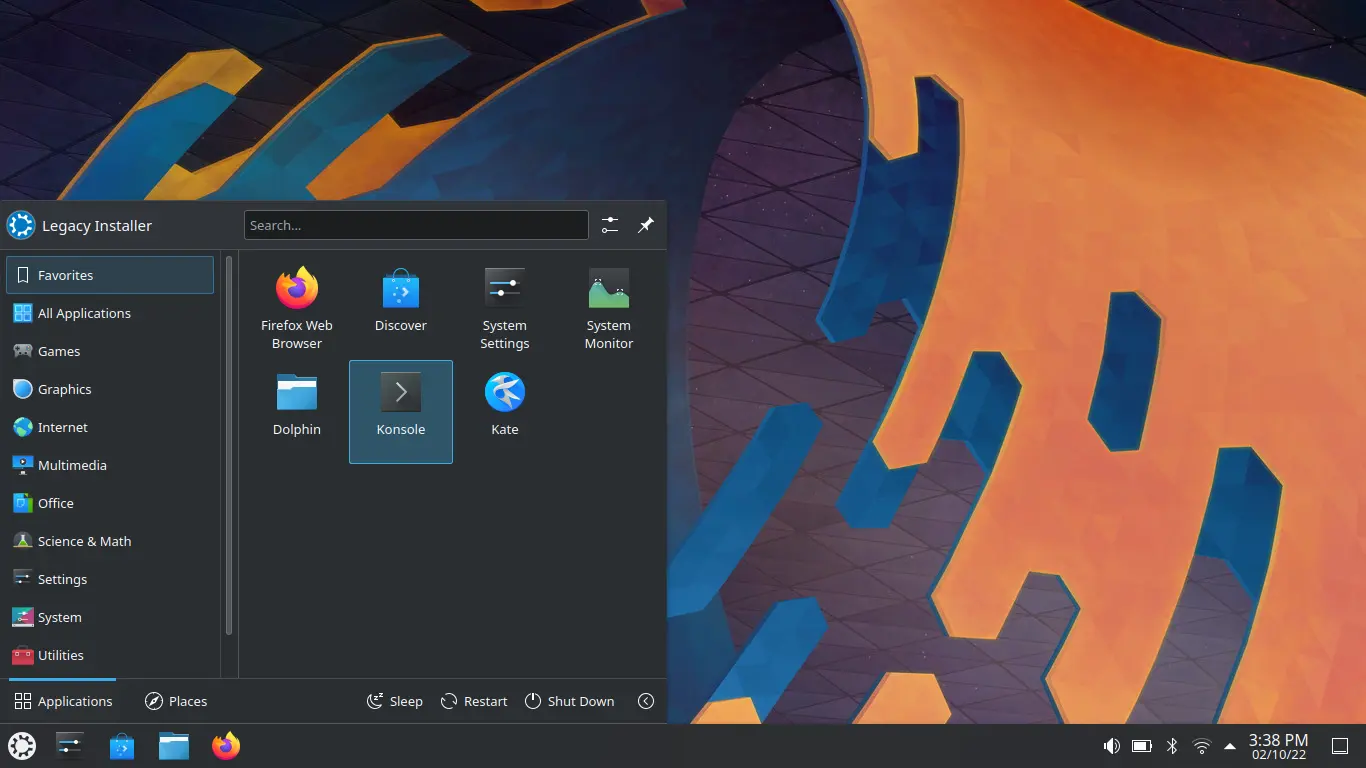Expand more power options arrow
Image resolution: width=1366 pixels, height=768 pixels.
point(646,701)
